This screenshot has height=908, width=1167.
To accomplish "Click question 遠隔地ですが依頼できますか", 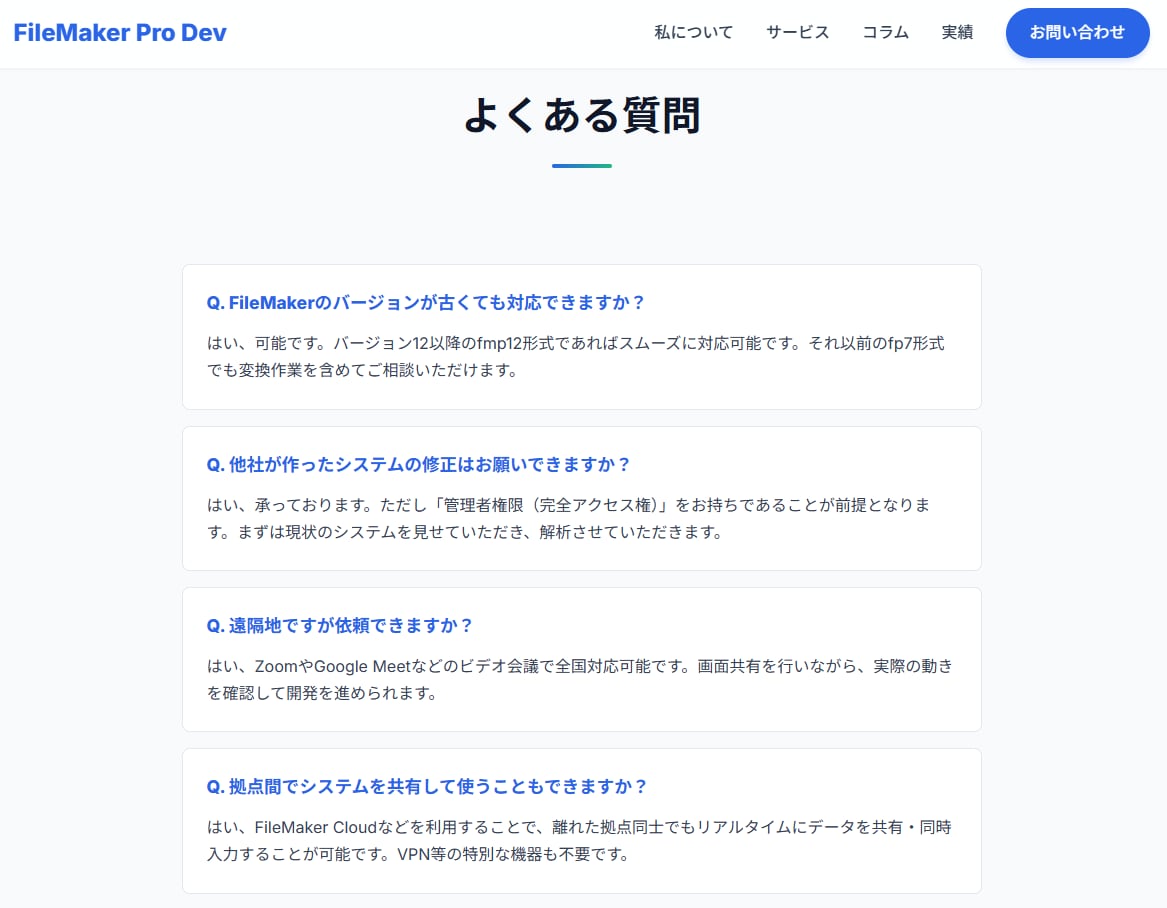I will (339, 625).
